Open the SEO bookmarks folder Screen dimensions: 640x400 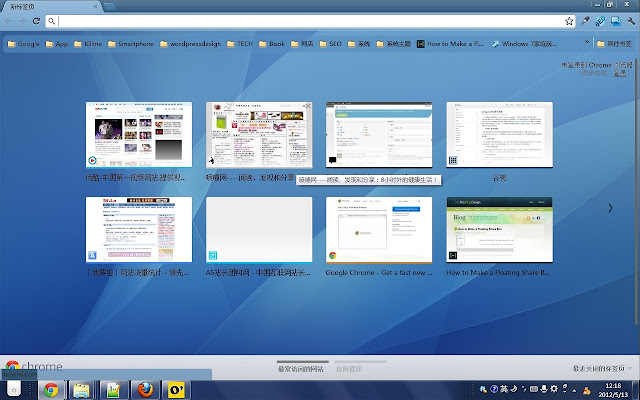[x=330, y=44]
